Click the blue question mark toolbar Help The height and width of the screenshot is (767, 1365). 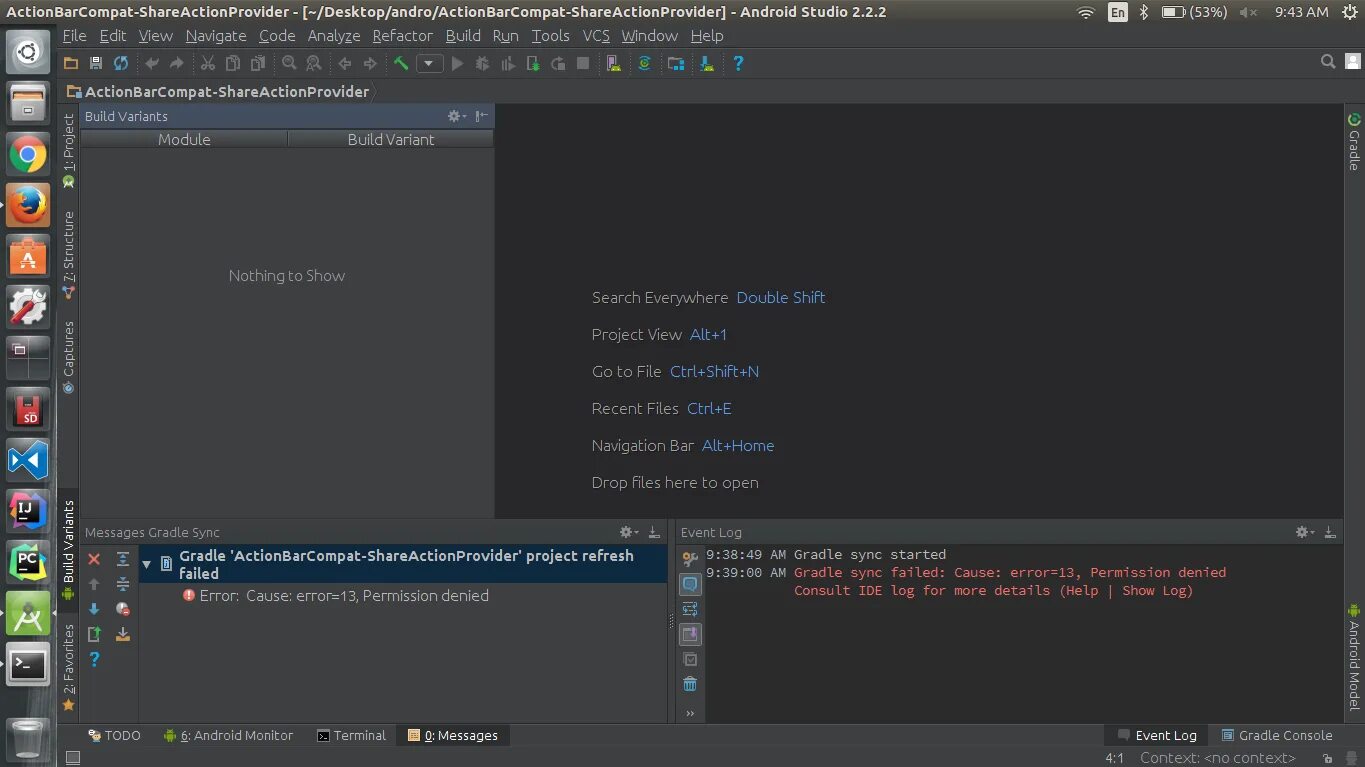[738, 63]
